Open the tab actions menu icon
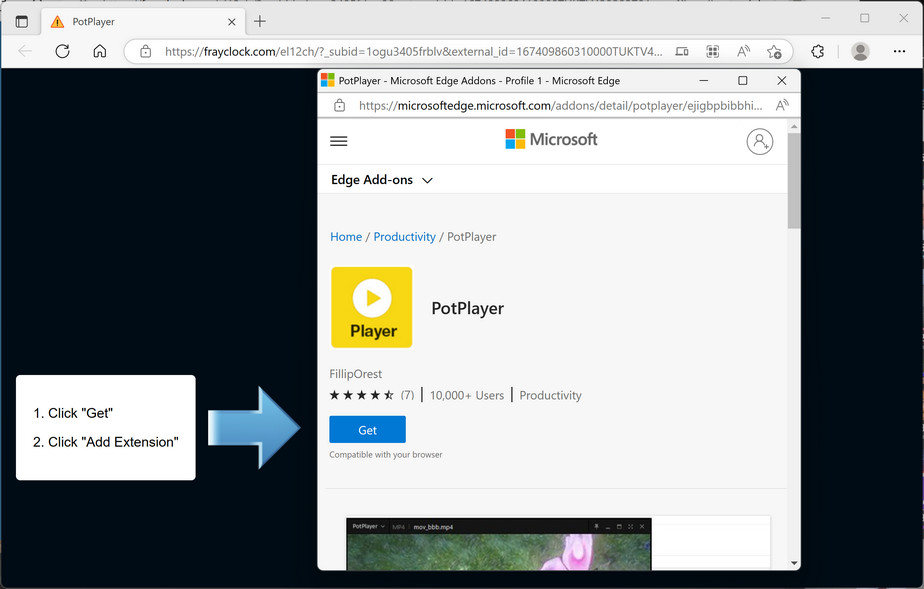 22,22
